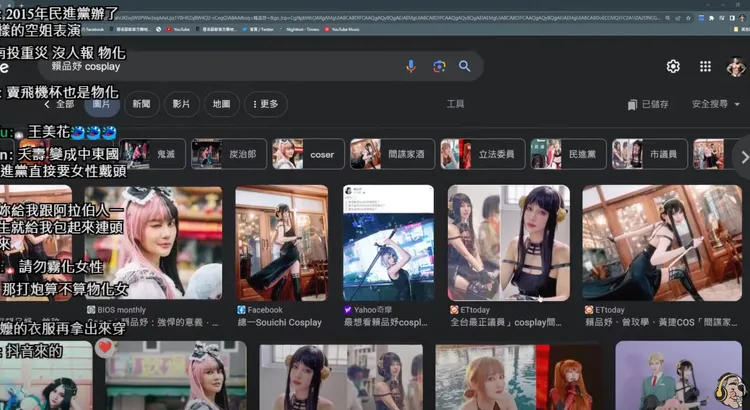Screen dimensions: 750x410
Task: Open the Google apps grid
Action: [x=705, y=66]
